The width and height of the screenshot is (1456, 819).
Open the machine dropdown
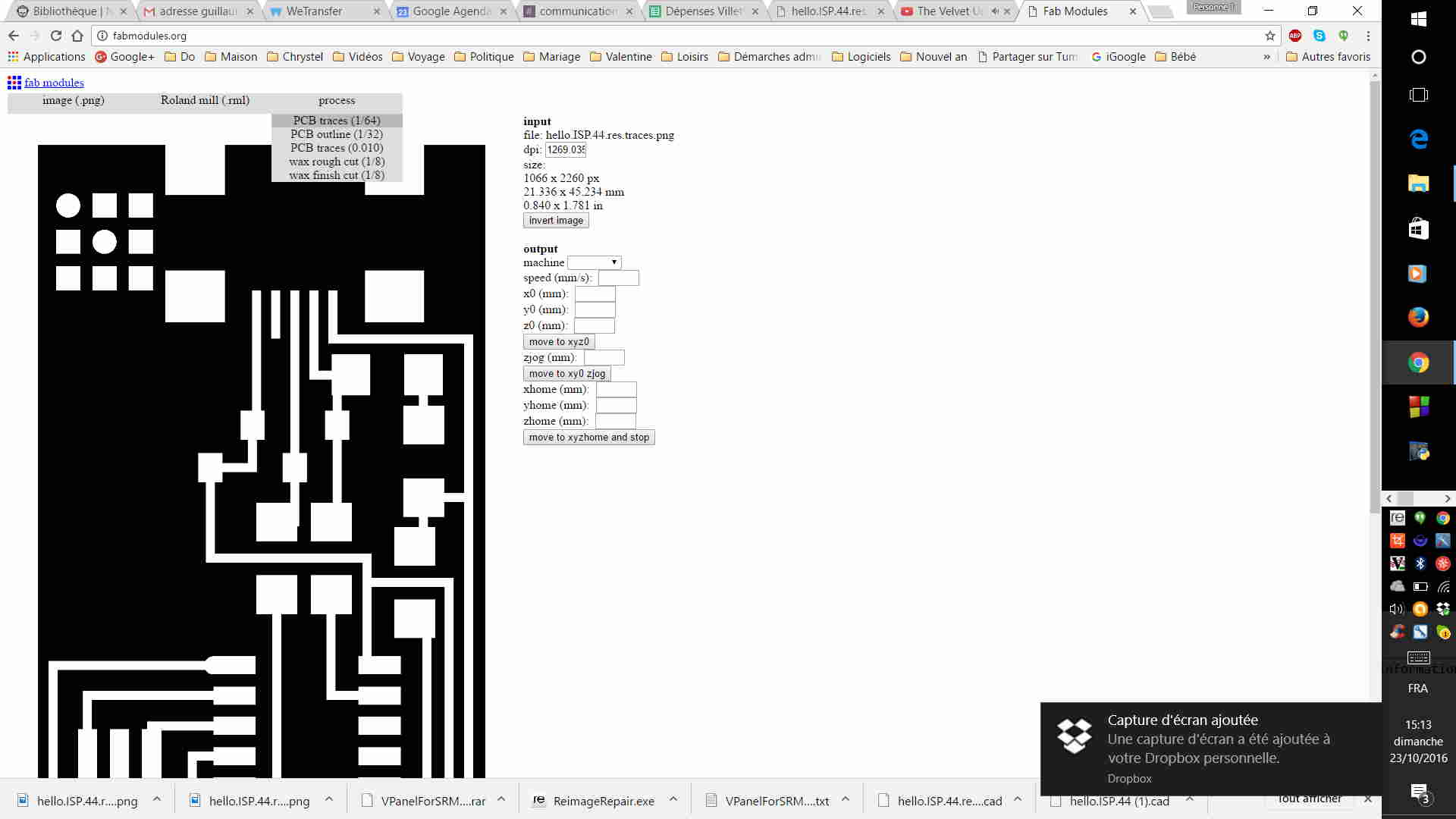(594, 262)
